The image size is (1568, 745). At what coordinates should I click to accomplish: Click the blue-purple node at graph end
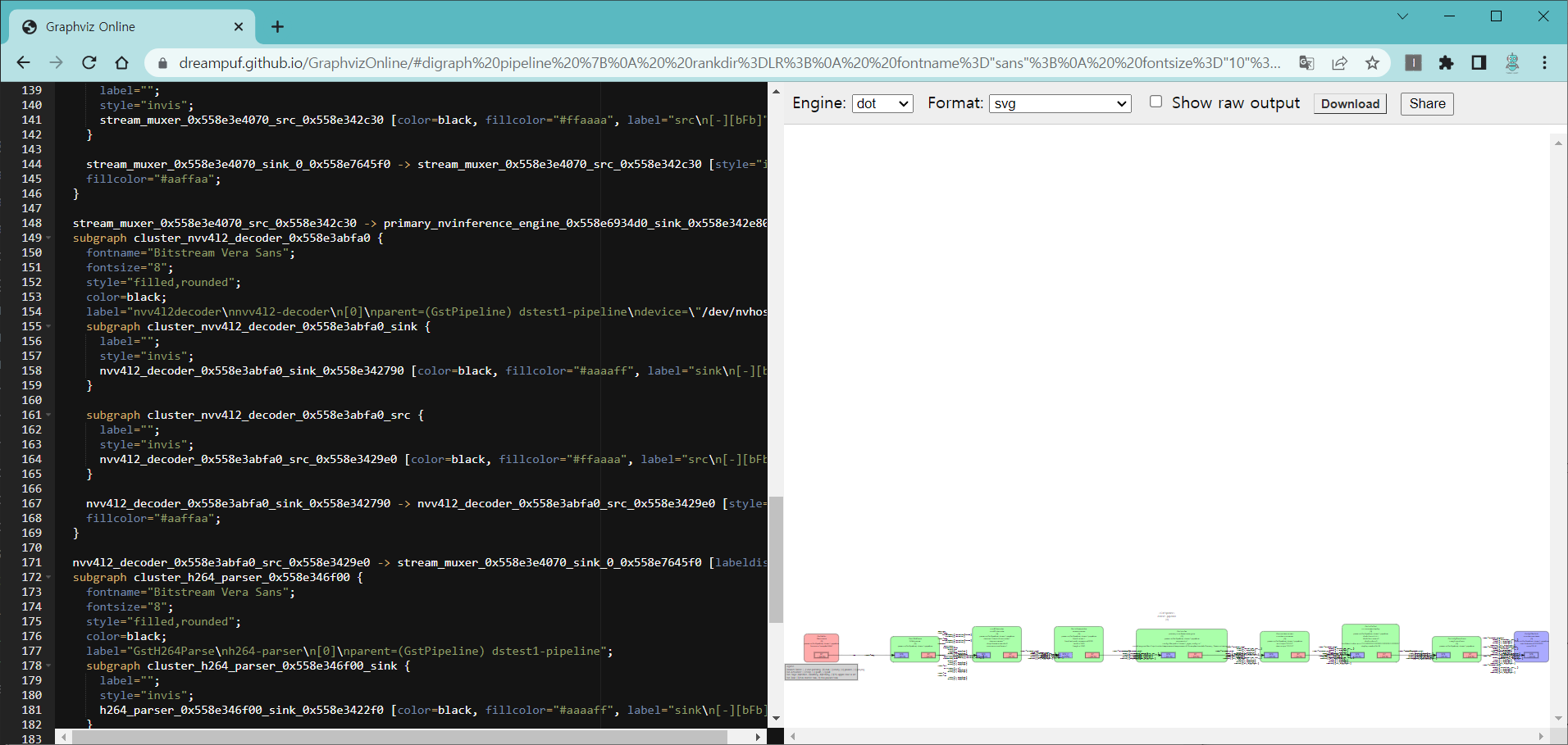1531,646
